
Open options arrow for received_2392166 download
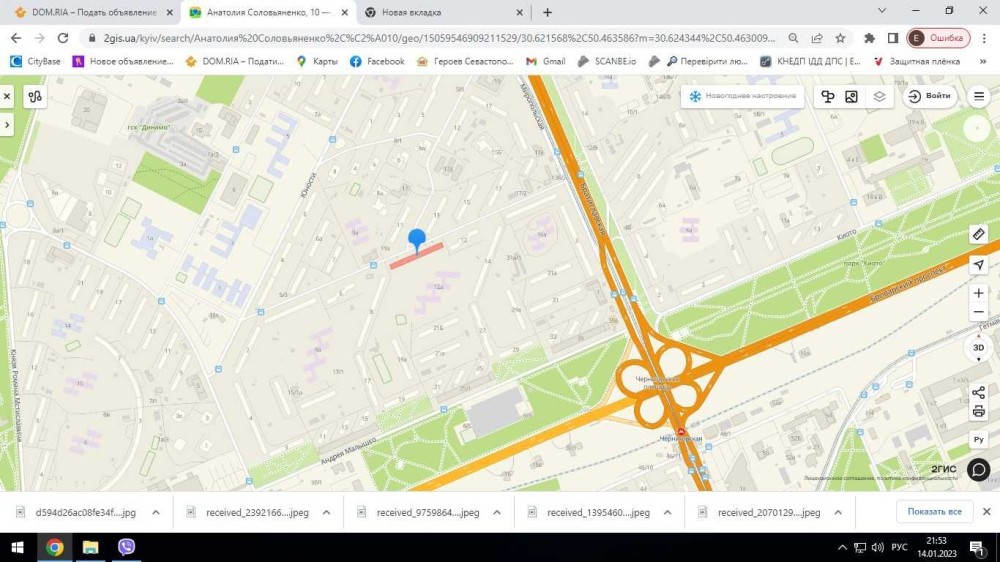pos(326,512)
